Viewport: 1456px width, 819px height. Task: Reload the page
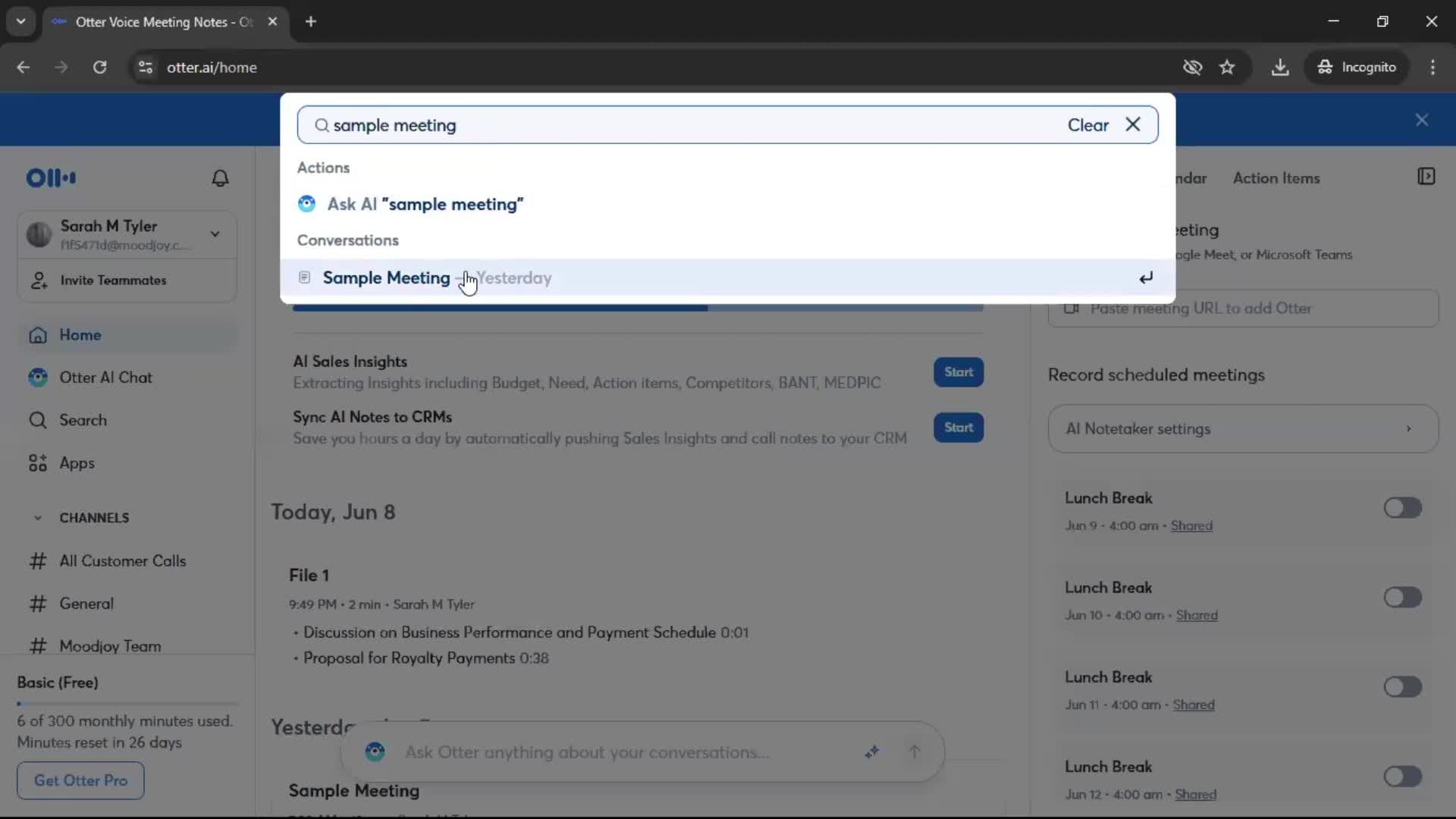(99, 67)
